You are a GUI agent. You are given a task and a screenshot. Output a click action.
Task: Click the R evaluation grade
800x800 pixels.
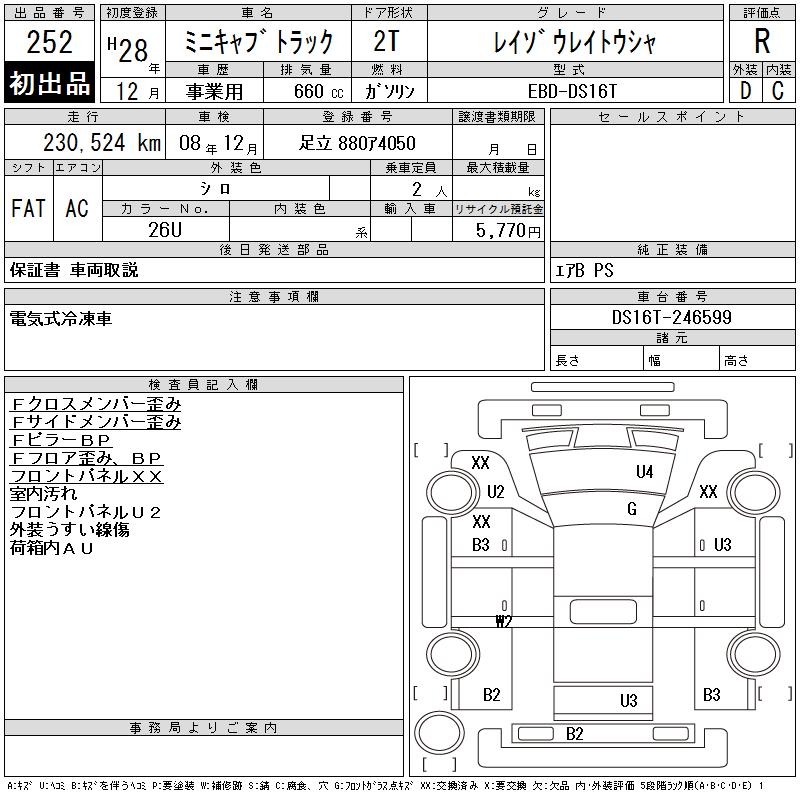coord(762,42)
